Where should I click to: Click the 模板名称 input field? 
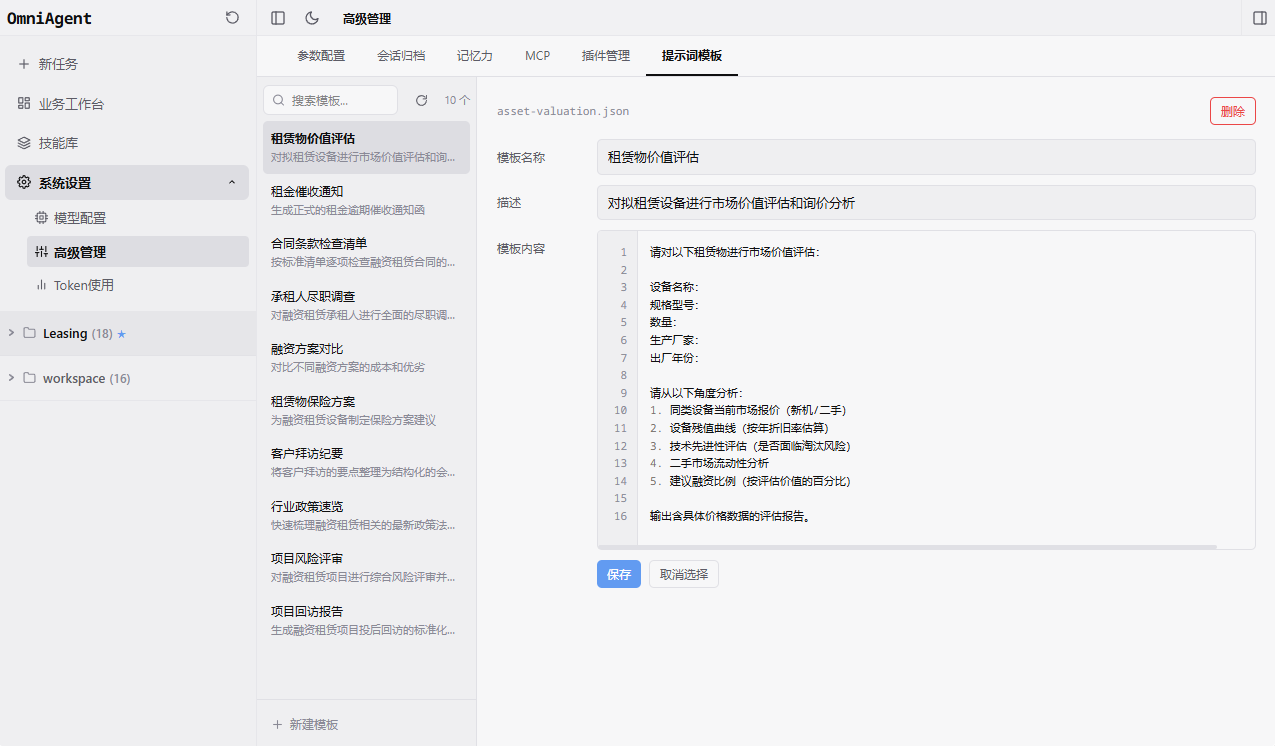tap(926, 157)
